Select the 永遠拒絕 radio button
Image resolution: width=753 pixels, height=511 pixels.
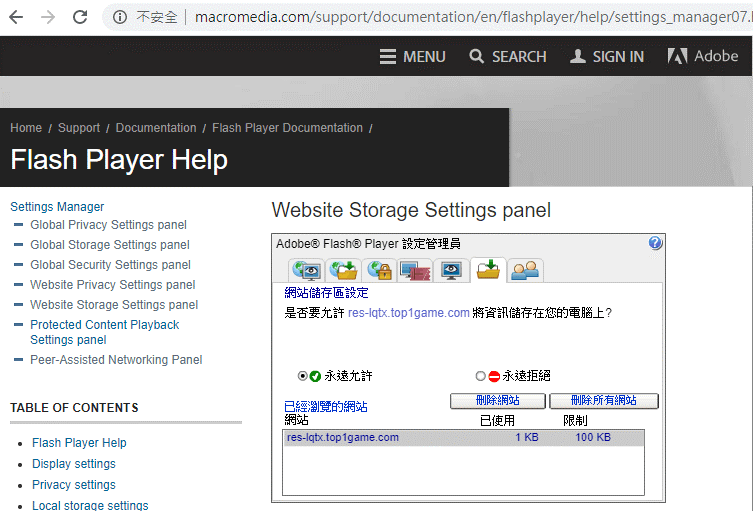[480, 376]
